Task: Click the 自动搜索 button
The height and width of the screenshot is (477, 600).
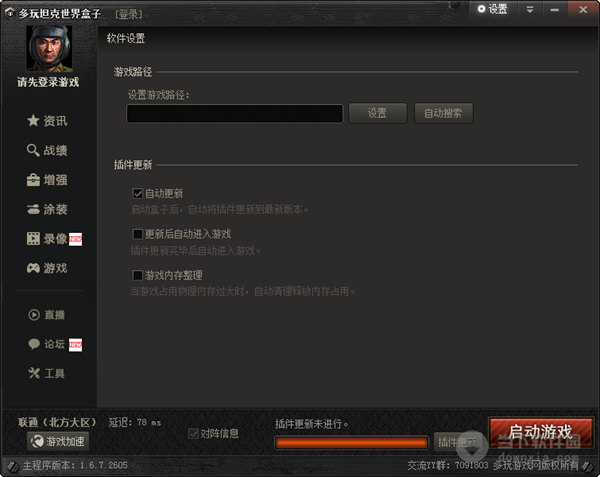Action: click(x=443, y=113)
